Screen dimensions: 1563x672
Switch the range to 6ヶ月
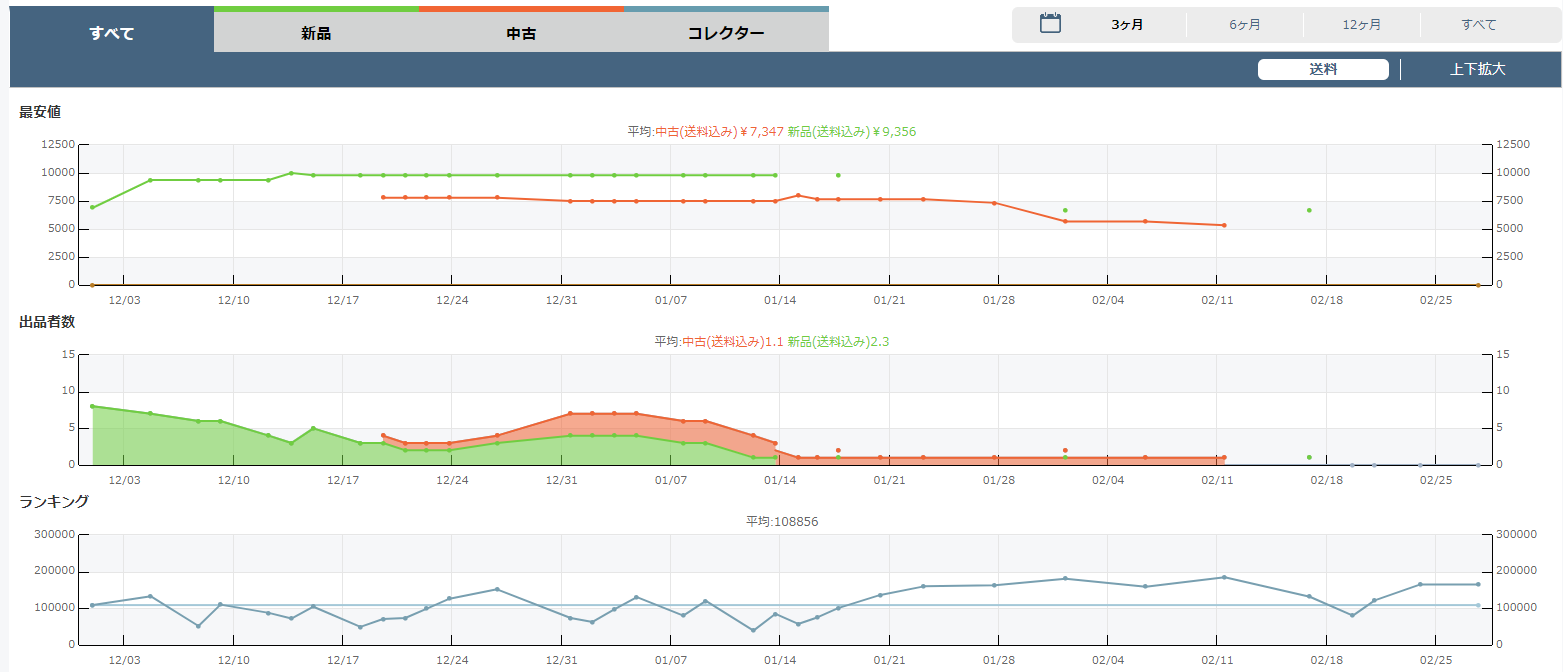click(x=1245, y=25)
